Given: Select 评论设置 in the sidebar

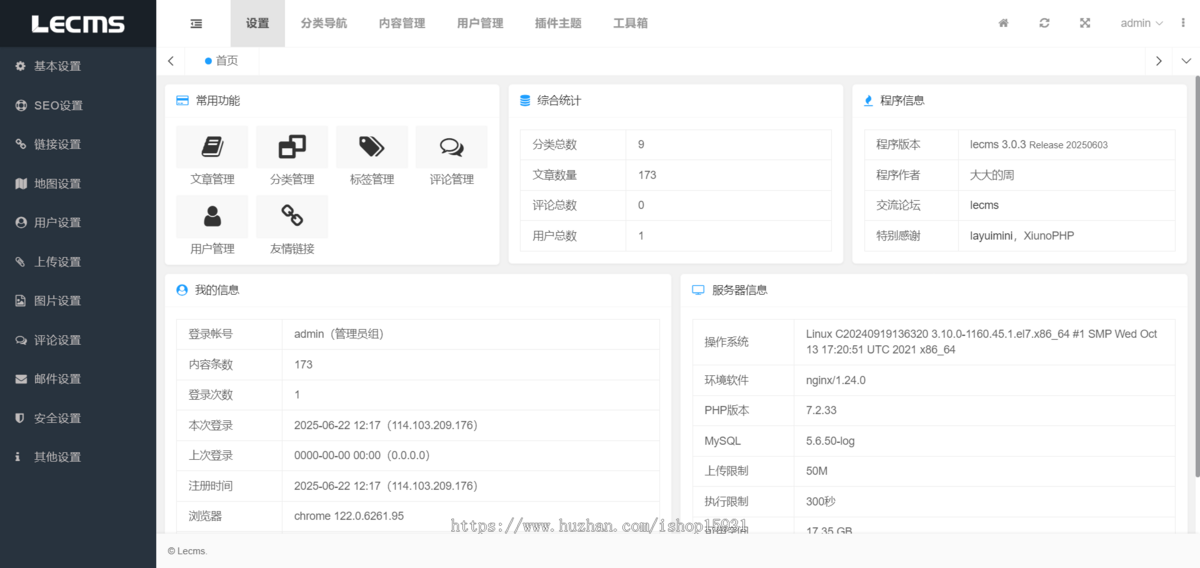Looking at the screenshot, I should (x=78, y=340).
